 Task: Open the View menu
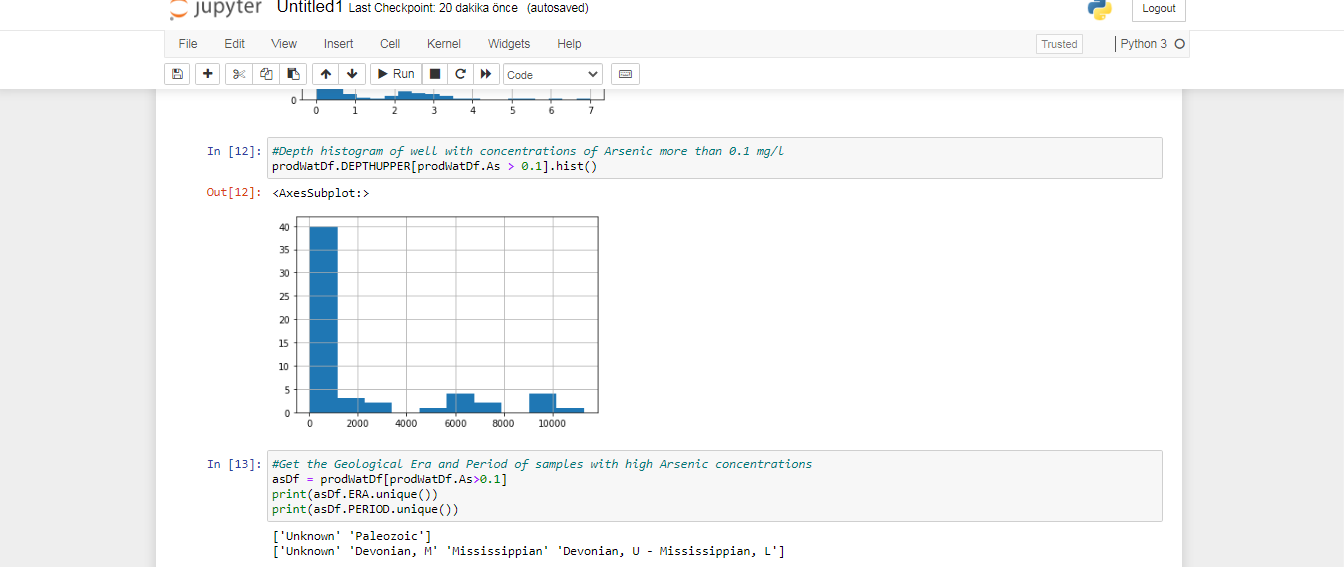(x=284, y=44)
